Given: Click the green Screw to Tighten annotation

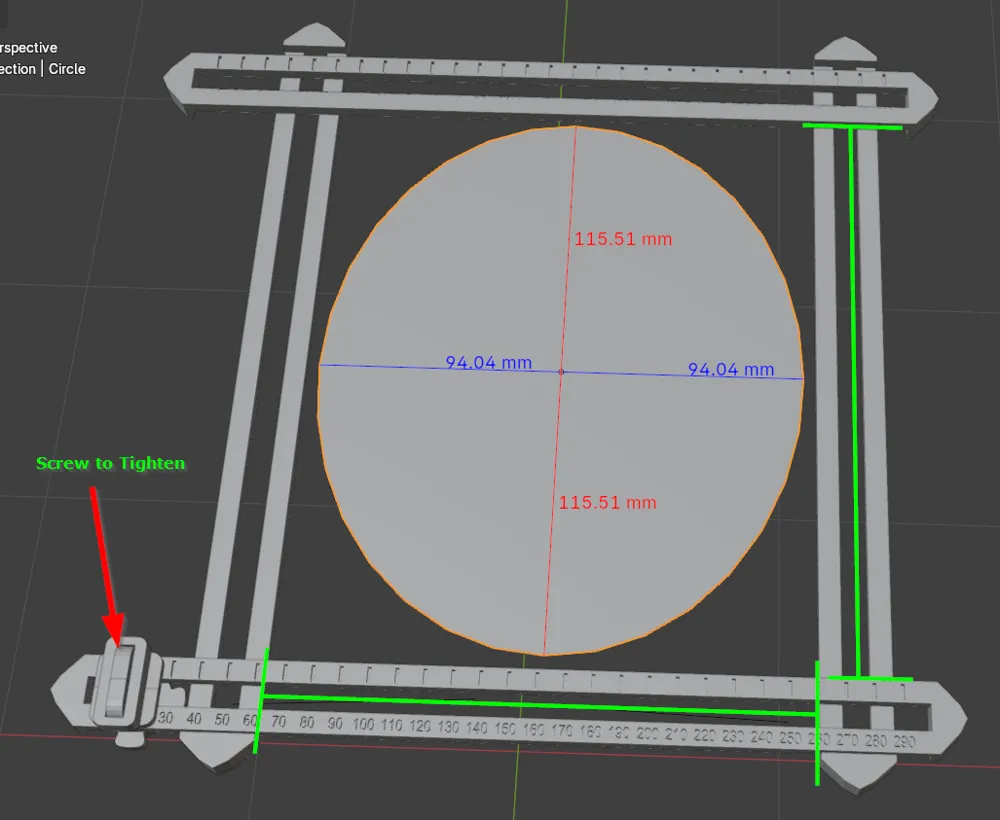Looking at the screenshot, I should [x=111, y=463].
